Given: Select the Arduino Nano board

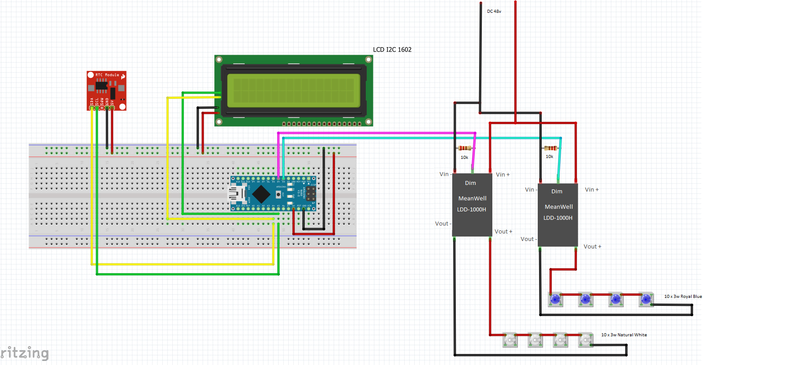Looking at the screenshot, I should 273,193.
